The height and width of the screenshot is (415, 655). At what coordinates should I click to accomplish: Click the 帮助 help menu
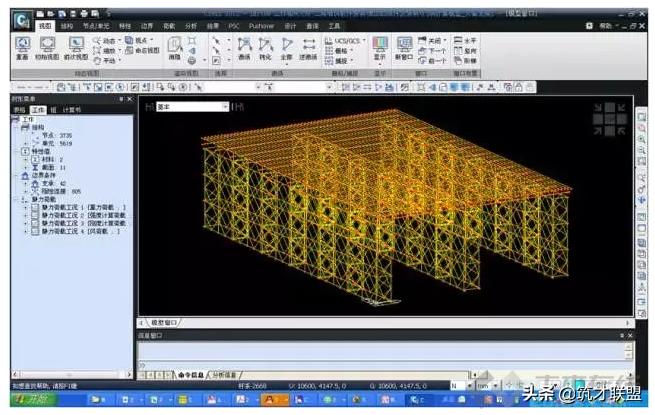click(x=606, y=26)
